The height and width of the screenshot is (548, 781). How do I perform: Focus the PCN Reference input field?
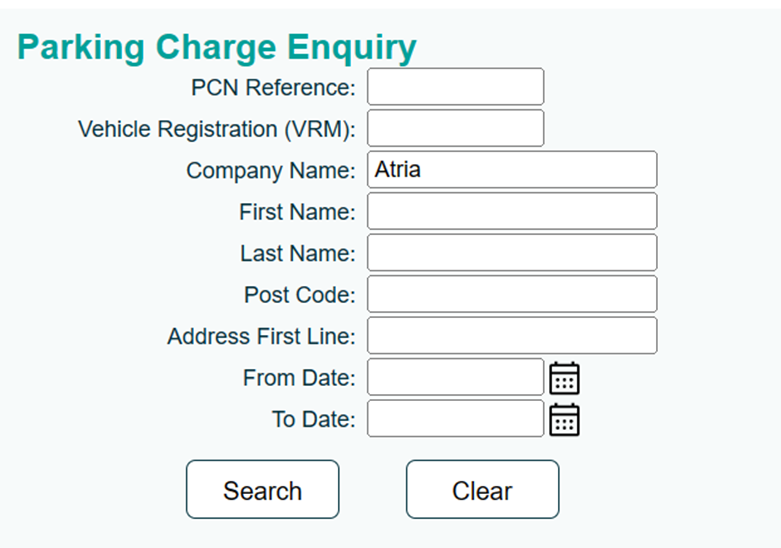[x=456, y=87]
